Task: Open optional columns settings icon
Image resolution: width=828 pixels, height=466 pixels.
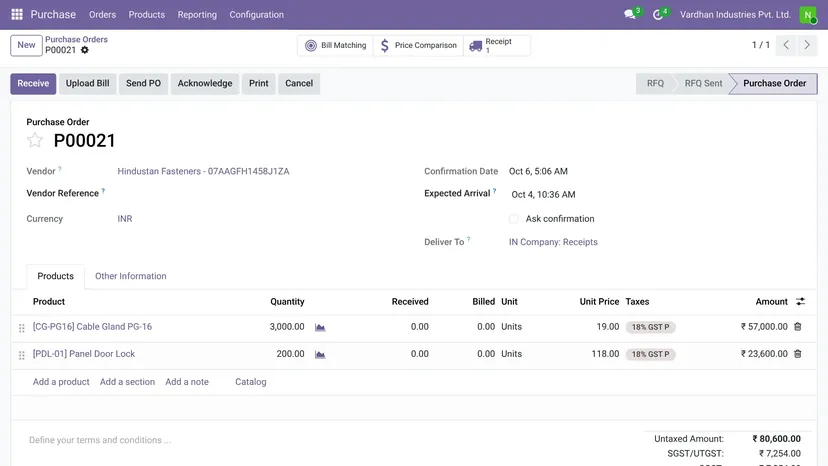Action: [801, 302]
